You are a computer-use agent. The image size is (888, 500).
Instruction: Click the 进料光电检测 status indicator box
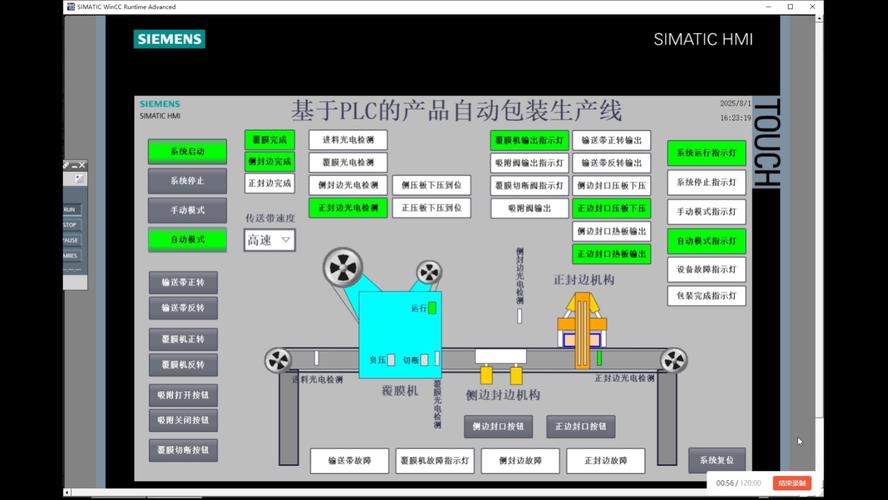[347, 140]
